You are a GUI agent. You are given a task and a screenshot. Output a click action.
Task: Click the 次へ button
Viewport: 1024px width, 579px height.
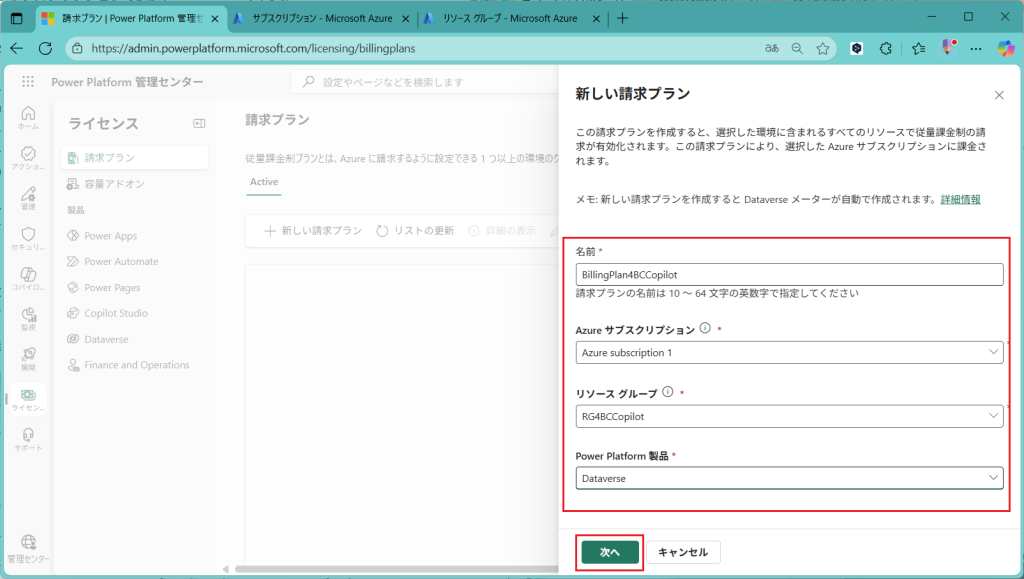coord(609,552)
